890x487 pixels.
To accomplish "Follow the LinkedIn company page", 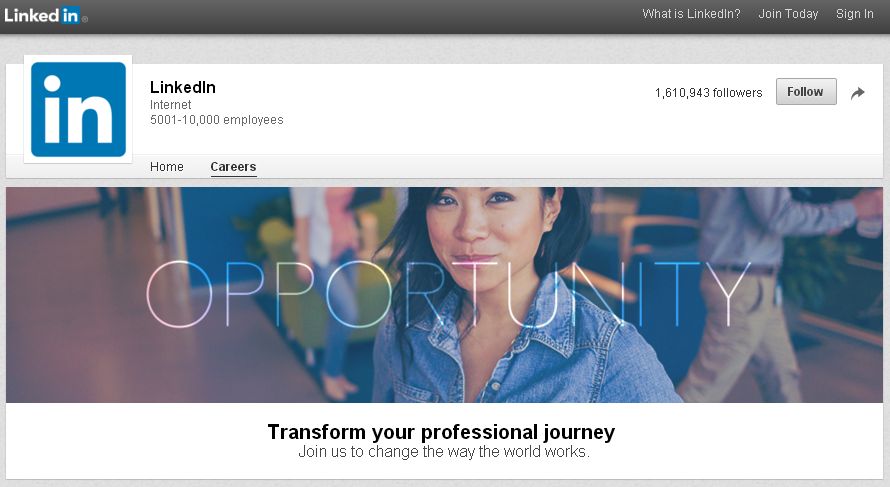I will (806, 92).
